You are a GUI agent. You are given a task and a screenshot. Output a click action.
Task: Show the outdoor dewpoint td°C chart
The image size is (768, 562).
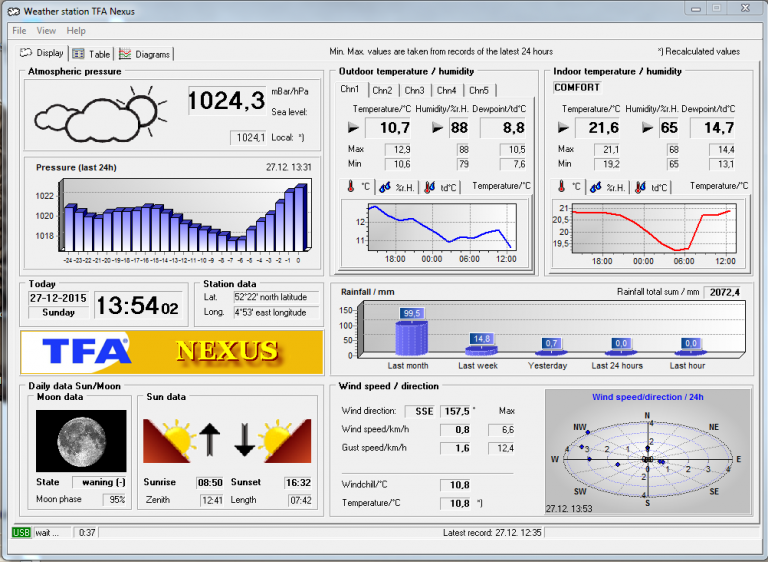(x=439, y=187)
